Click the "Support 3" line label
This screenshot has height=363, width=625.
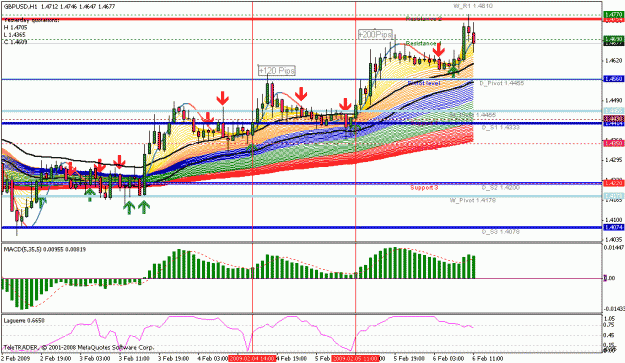424,187
